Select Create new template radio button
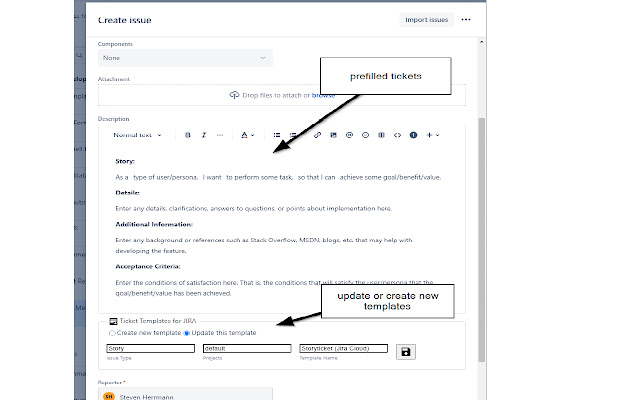 (112, 333)
